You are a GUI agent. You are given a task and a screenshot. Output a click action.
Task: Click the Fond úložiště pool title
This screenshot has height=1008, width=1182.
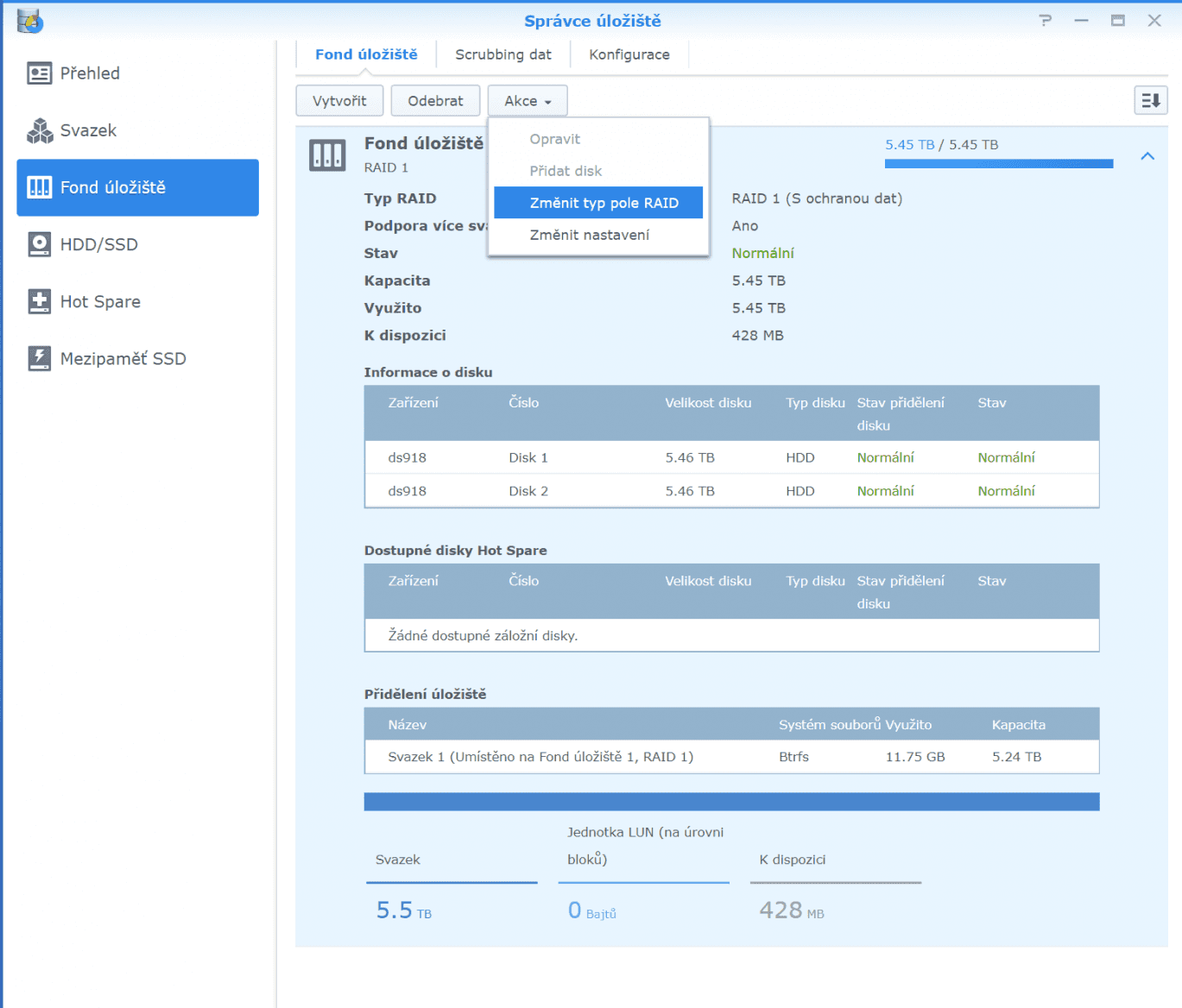pos(423,143)
